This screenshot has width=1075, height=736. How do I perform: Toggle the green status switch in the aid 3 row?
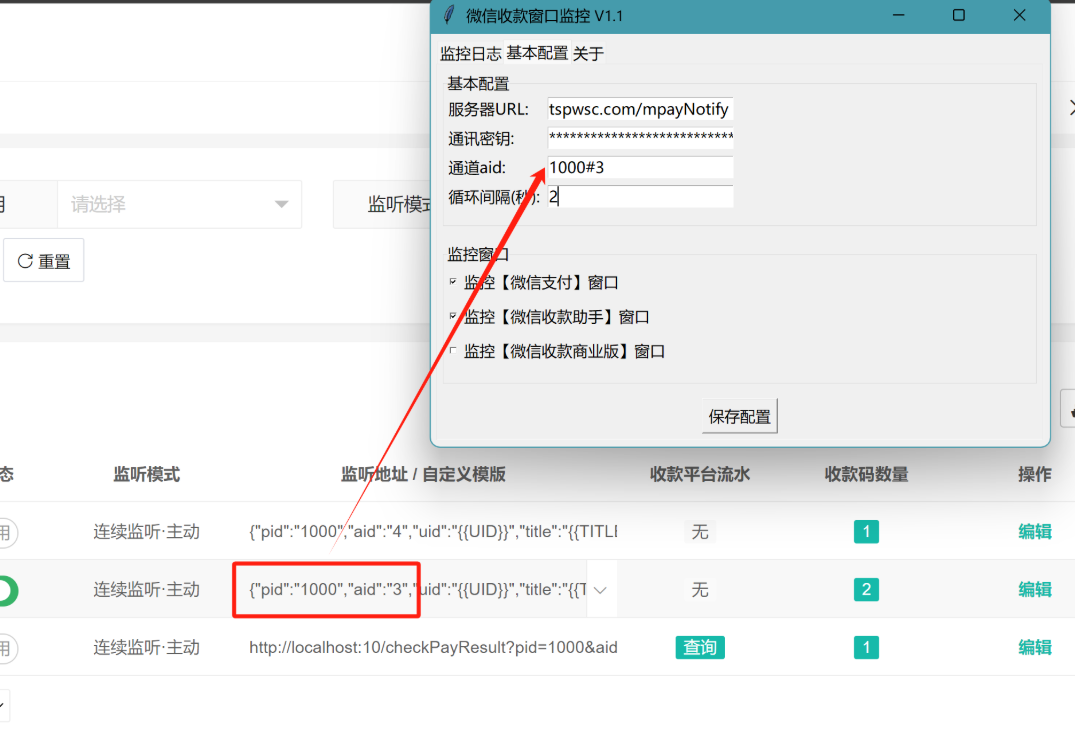tap(8, 590)
